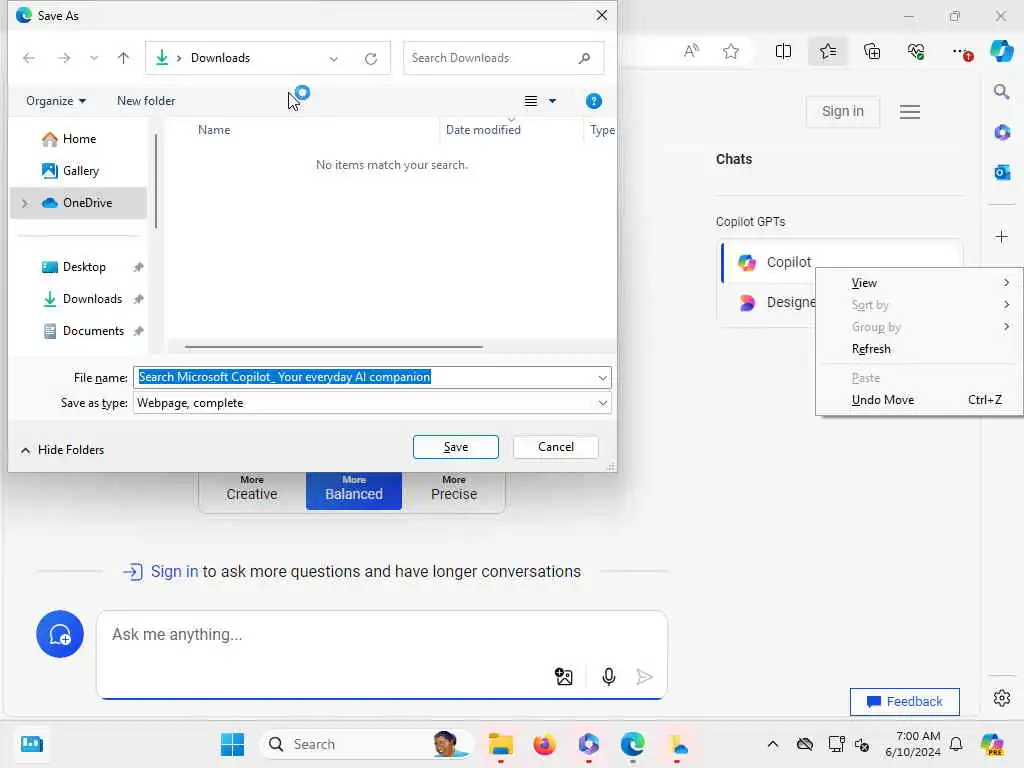Go up one folder level

click(x=123, y=58)
